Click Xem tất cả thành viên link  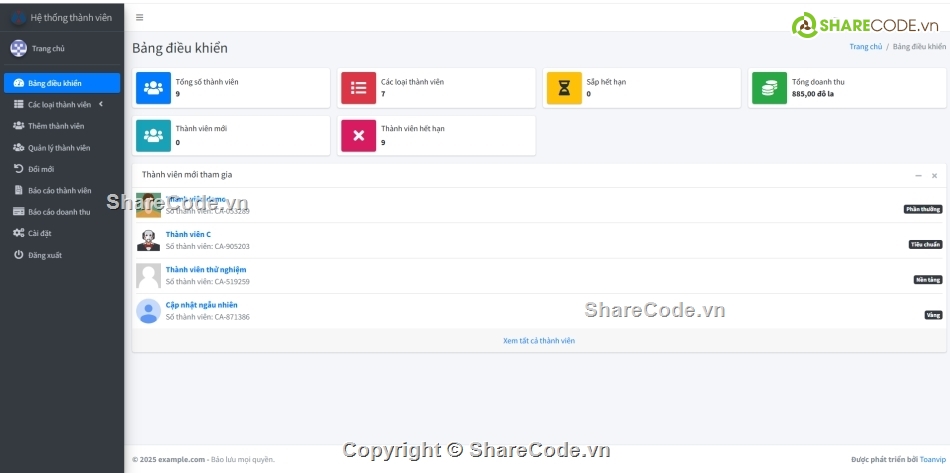pos(539,341)
